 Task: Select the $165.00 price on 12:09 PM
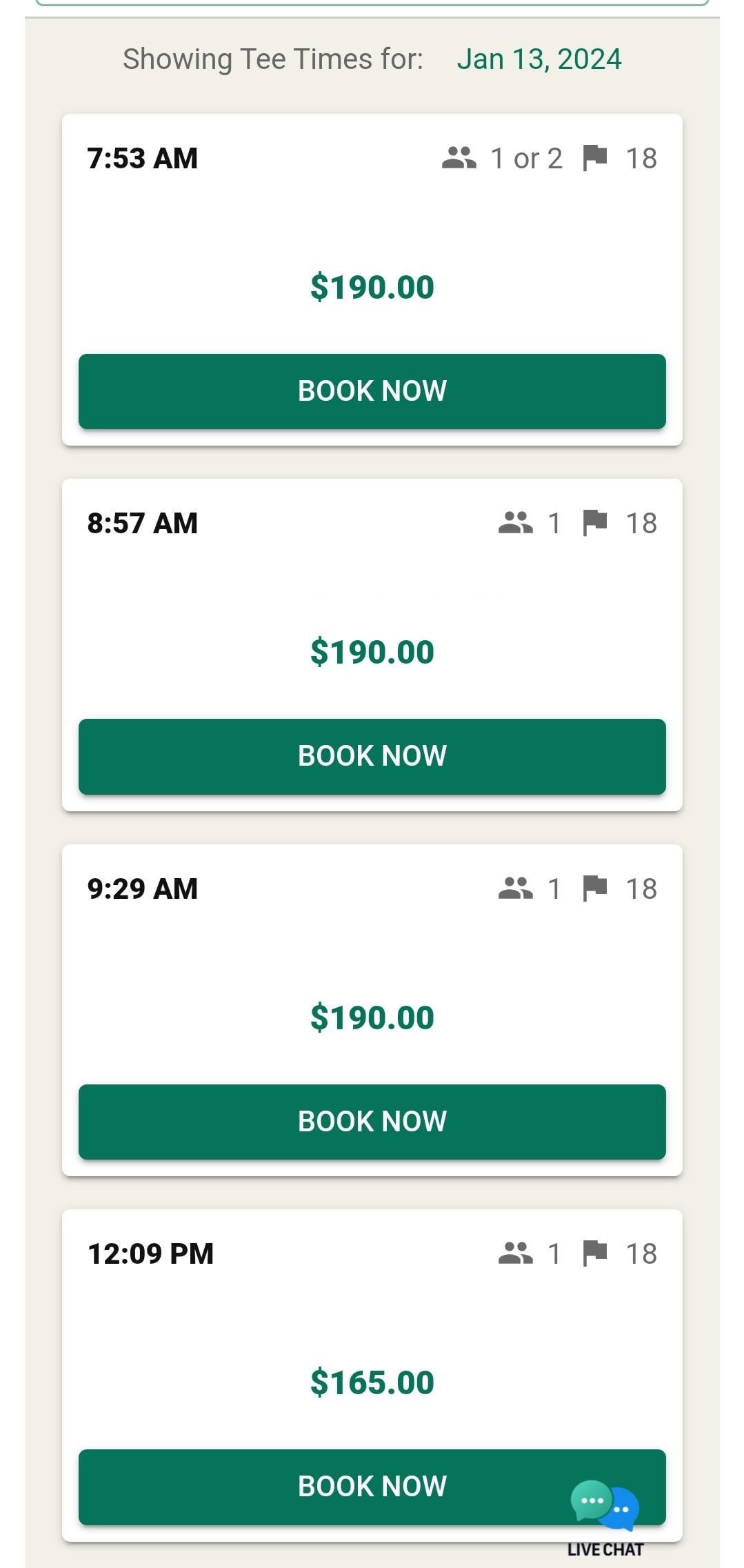coord(372,1382)
